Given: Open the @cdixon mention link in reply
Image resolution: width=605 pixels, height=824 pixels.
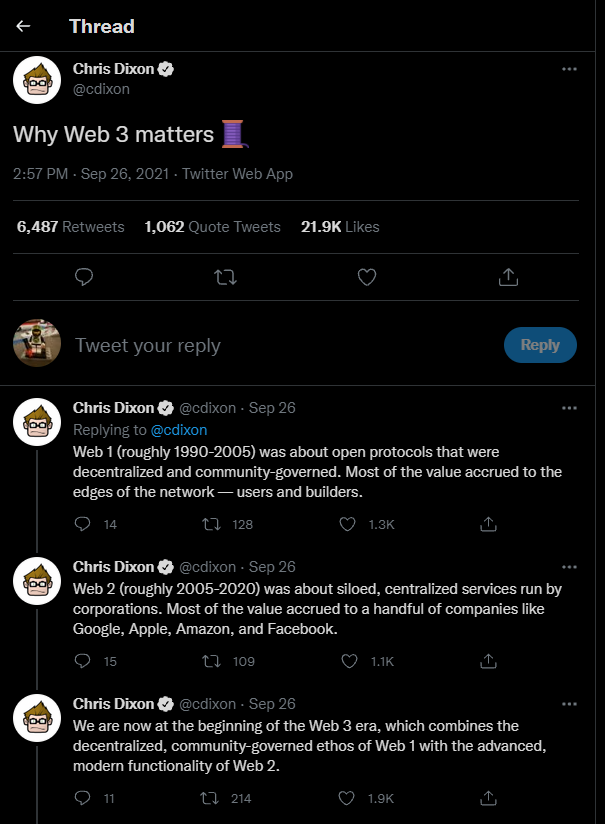Looking at the screenshot, I should pos(179,430).
